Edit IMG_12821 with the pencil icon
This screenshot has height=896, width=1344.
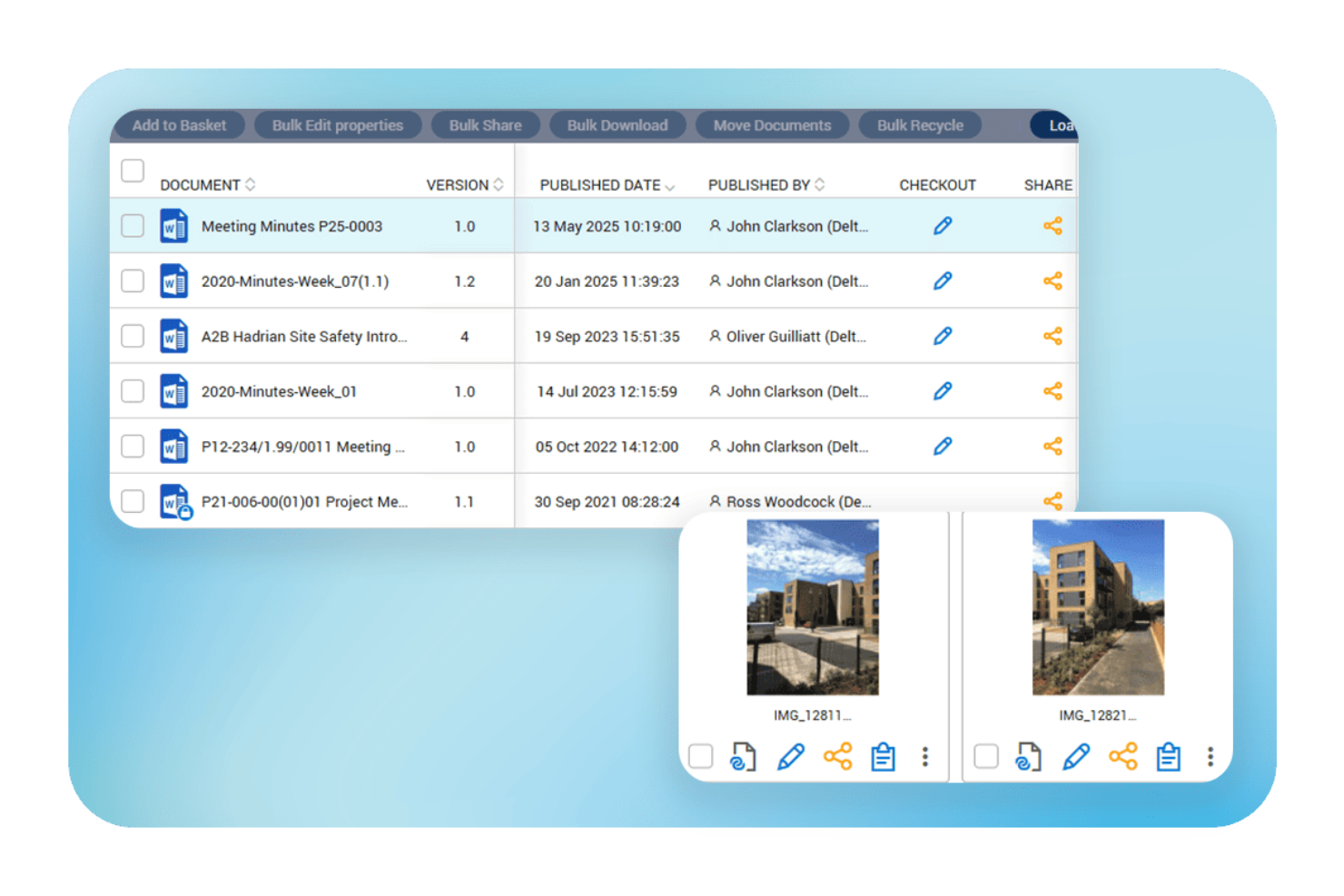[1075, 755]
